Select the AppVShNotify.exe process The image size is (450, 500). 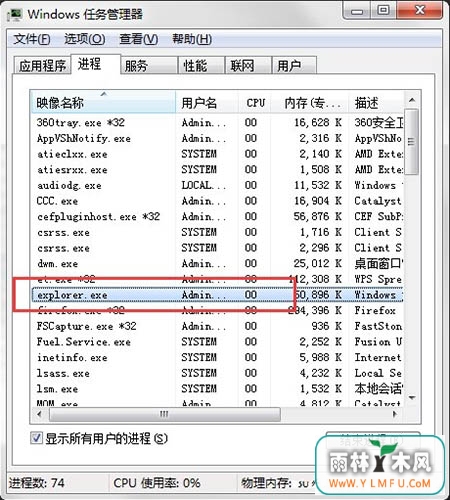tap(217, 138)
